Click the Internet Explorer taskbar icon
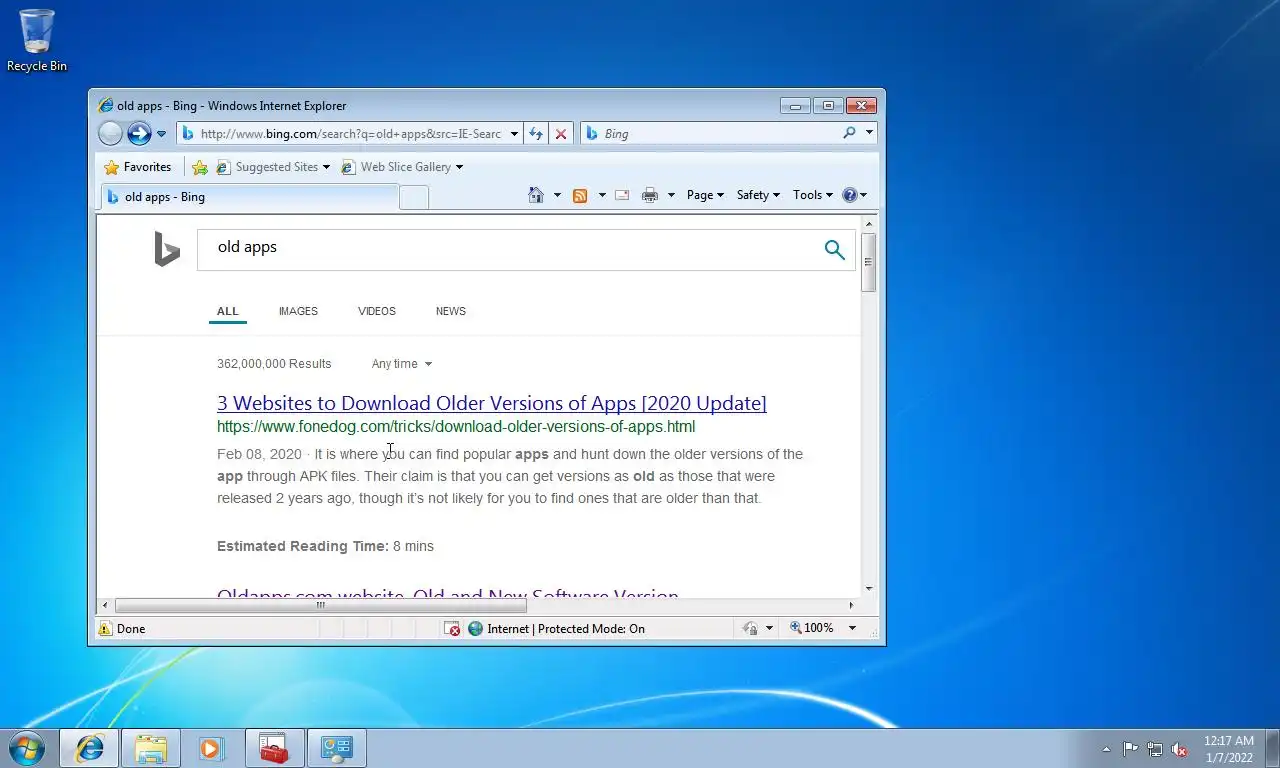 [90, 748]
